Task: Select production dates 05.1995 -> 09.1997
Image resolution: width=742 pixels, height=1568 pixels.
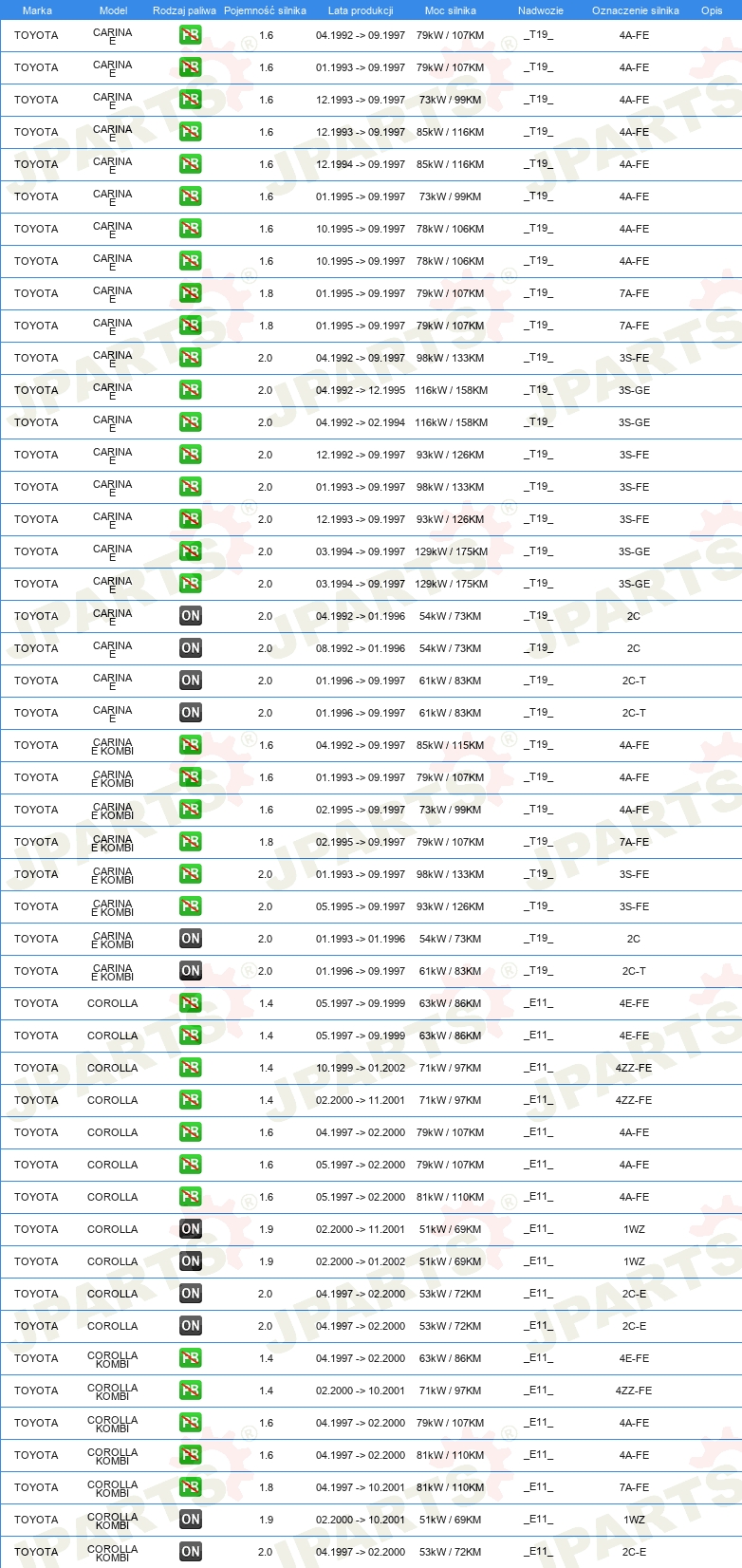Action: pos(361,906)
